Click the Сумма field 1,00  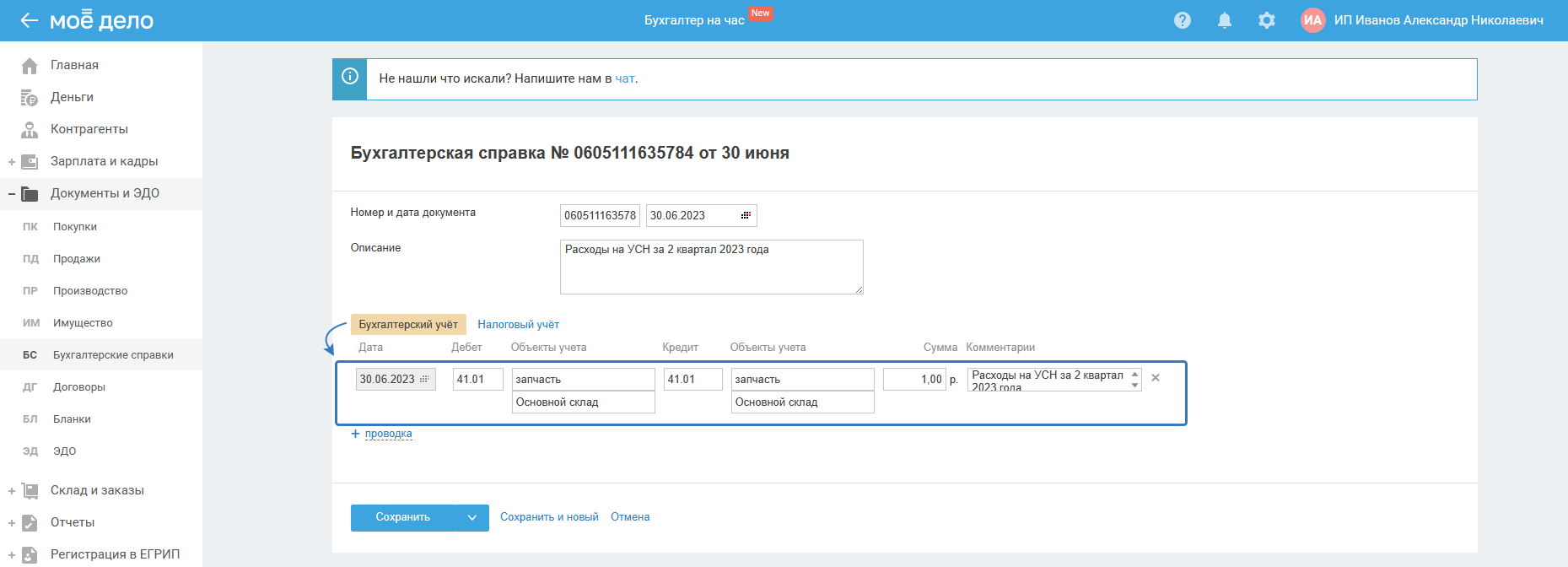[914, 380]
